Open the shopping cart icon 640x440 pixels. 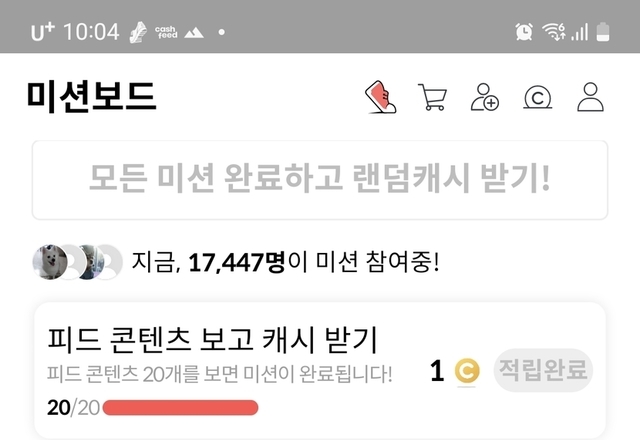[432, 97]
